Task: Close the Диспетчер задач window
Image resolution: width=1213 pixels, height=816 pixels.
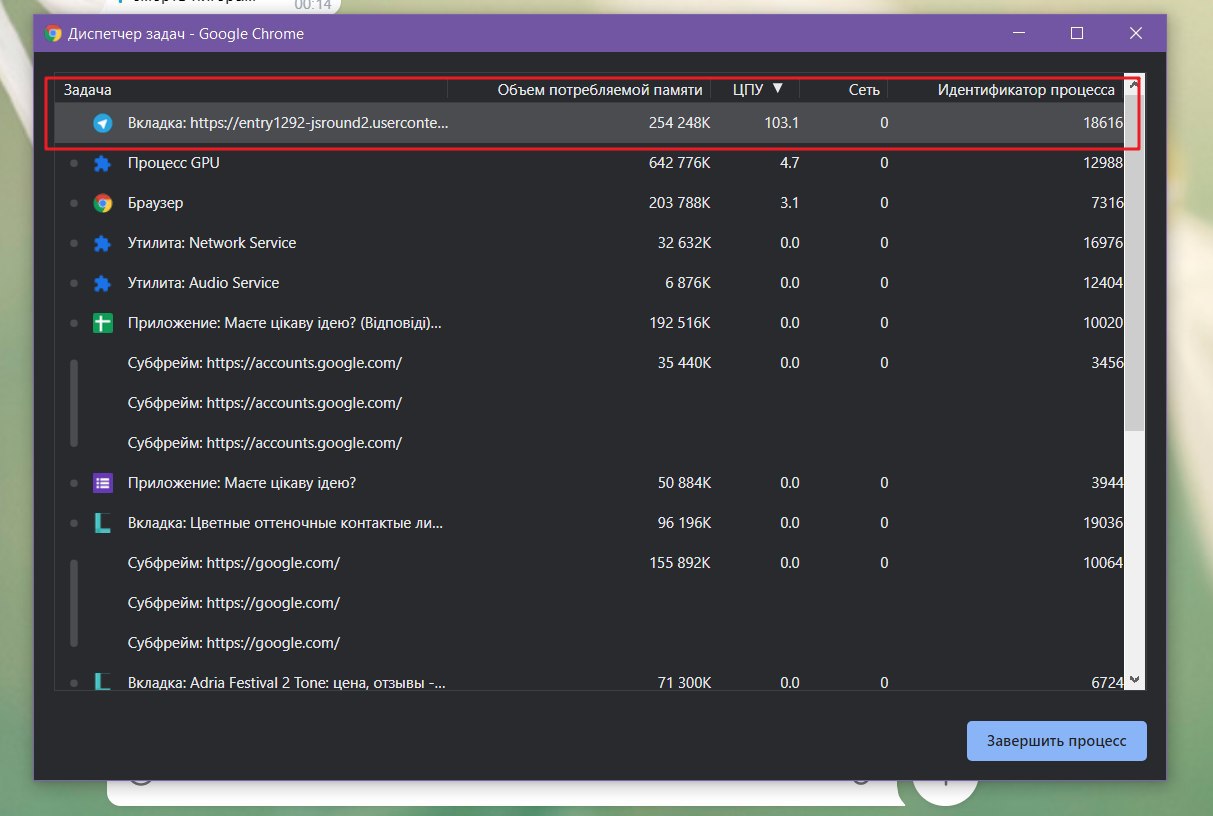Action: pyautogui.click(x=1136, y=33)
